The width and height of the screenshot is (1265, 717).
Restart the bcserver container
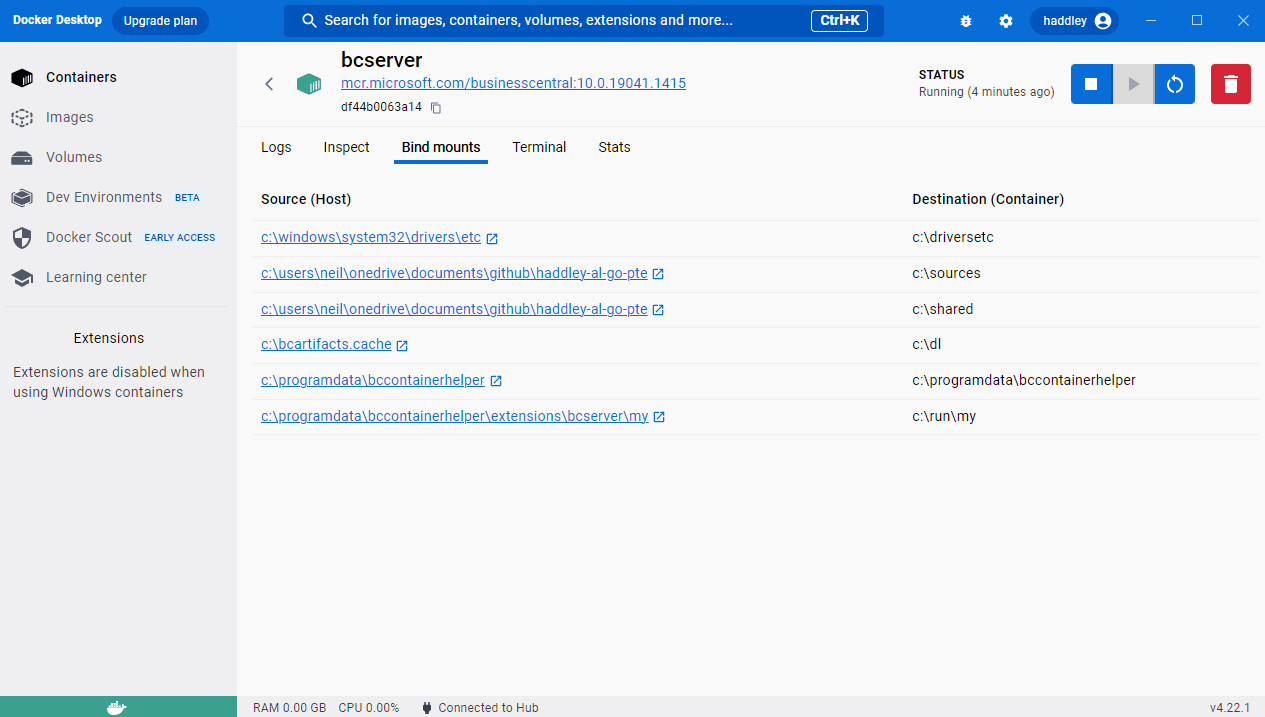1175,84
